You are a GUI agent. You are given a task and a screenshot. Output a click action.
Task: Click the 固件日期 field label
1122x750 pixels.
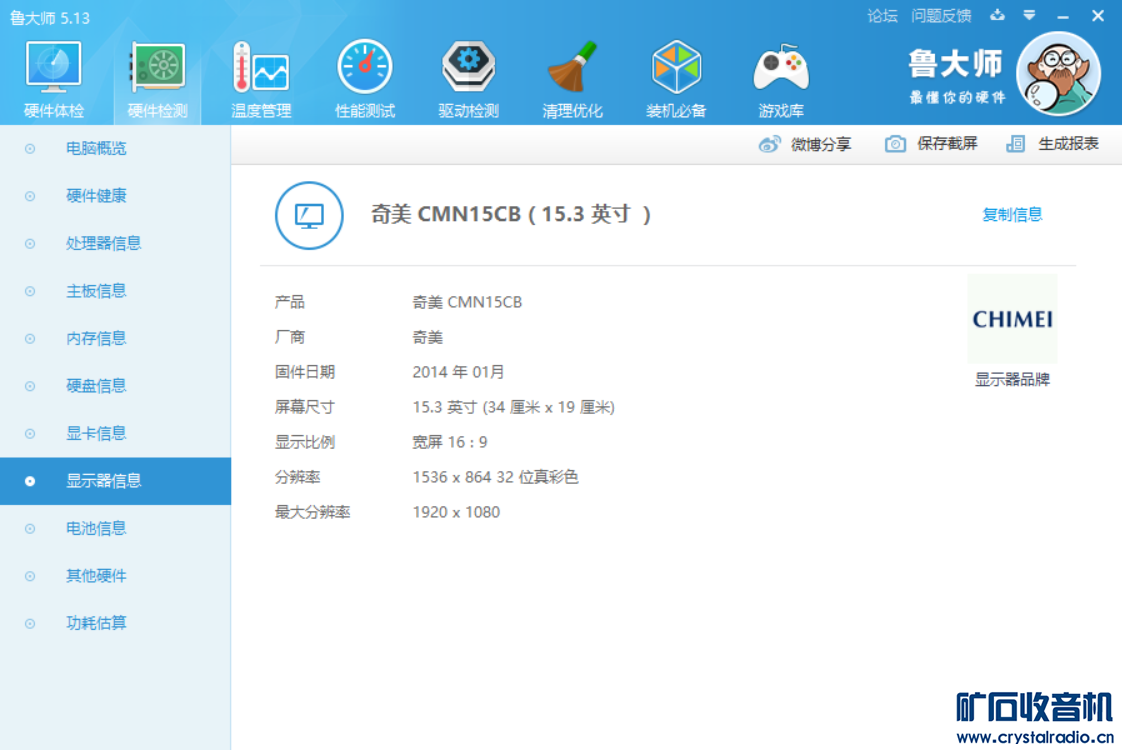point(305,372)
